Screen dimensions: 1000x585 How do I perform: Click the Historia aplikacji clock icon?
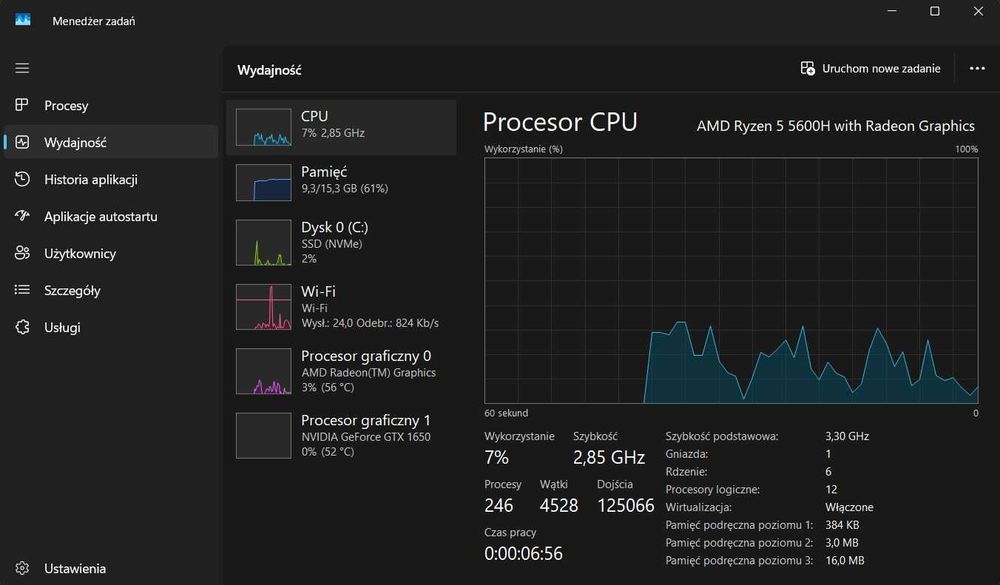(x=22, y=179)
